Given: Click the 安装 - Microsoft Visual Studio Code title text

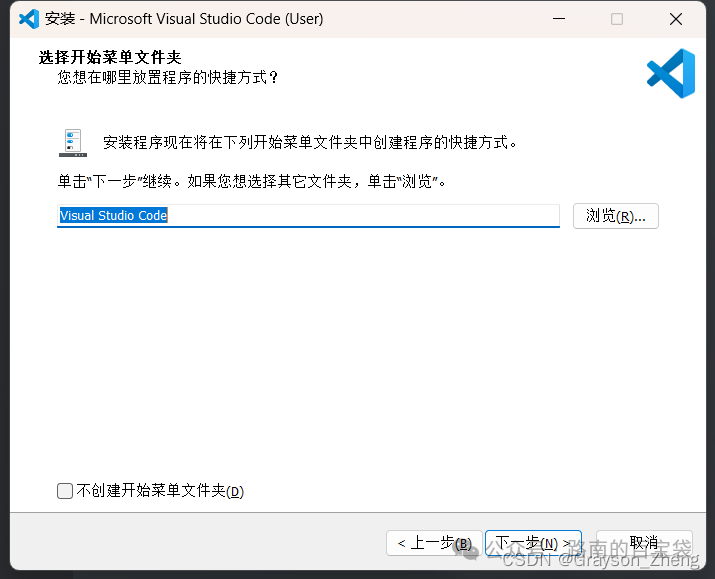Looking at the screenshot, I should pos(184,19).
